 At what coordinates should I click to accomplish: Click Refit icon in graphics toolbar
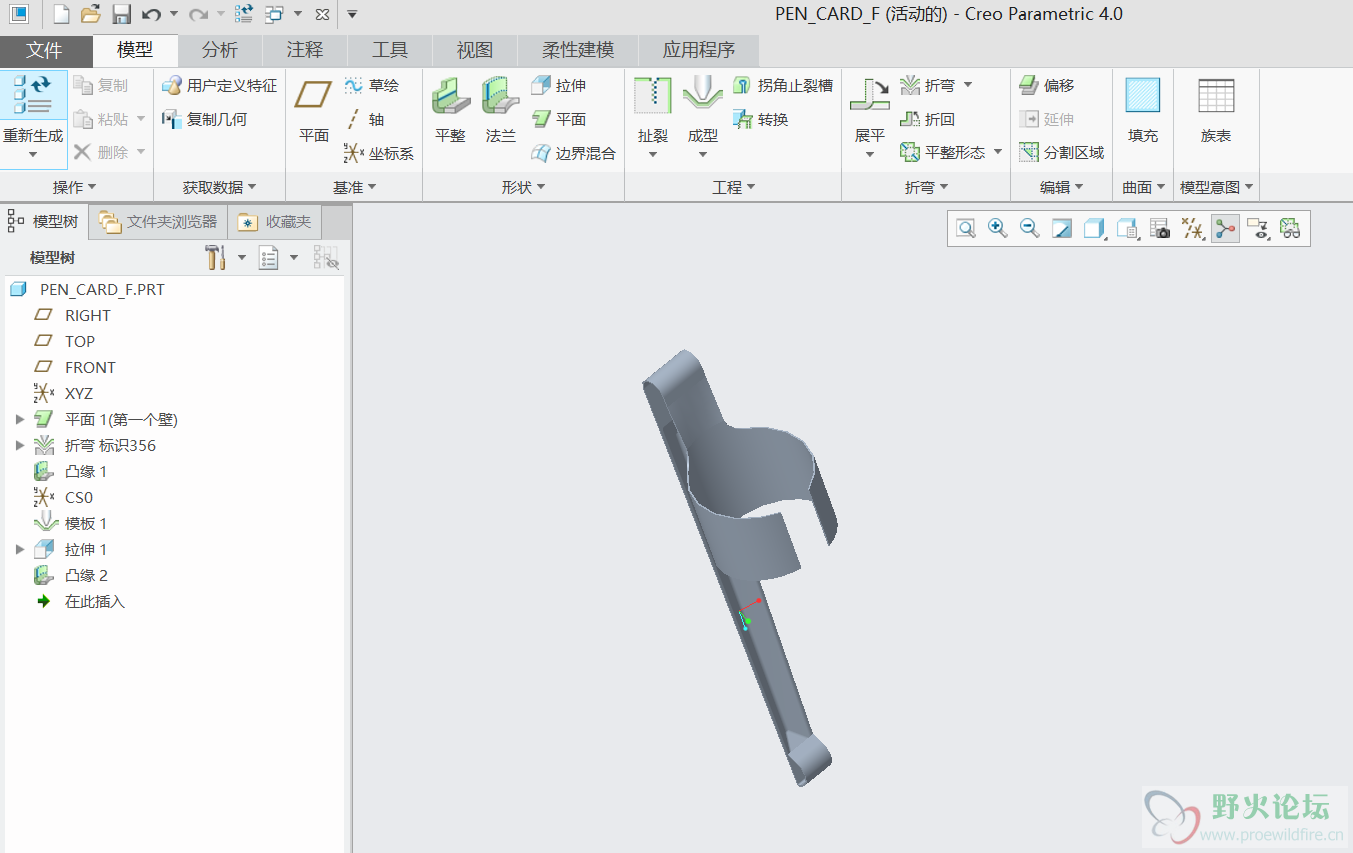(x=965, y=229)
